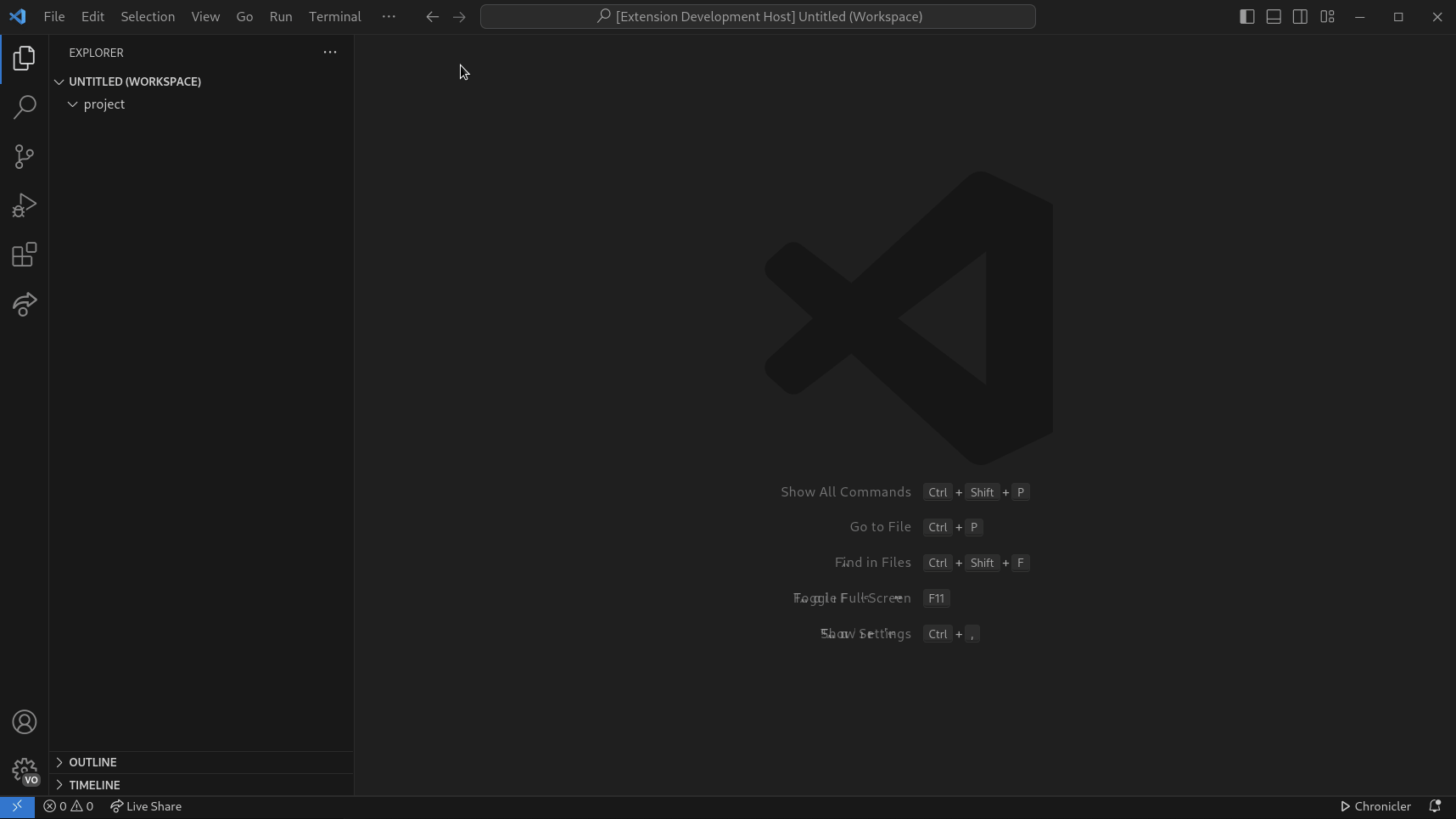Click the remote window indicator in status bar
The image size is (1456, 819).
tap(17, 806)
